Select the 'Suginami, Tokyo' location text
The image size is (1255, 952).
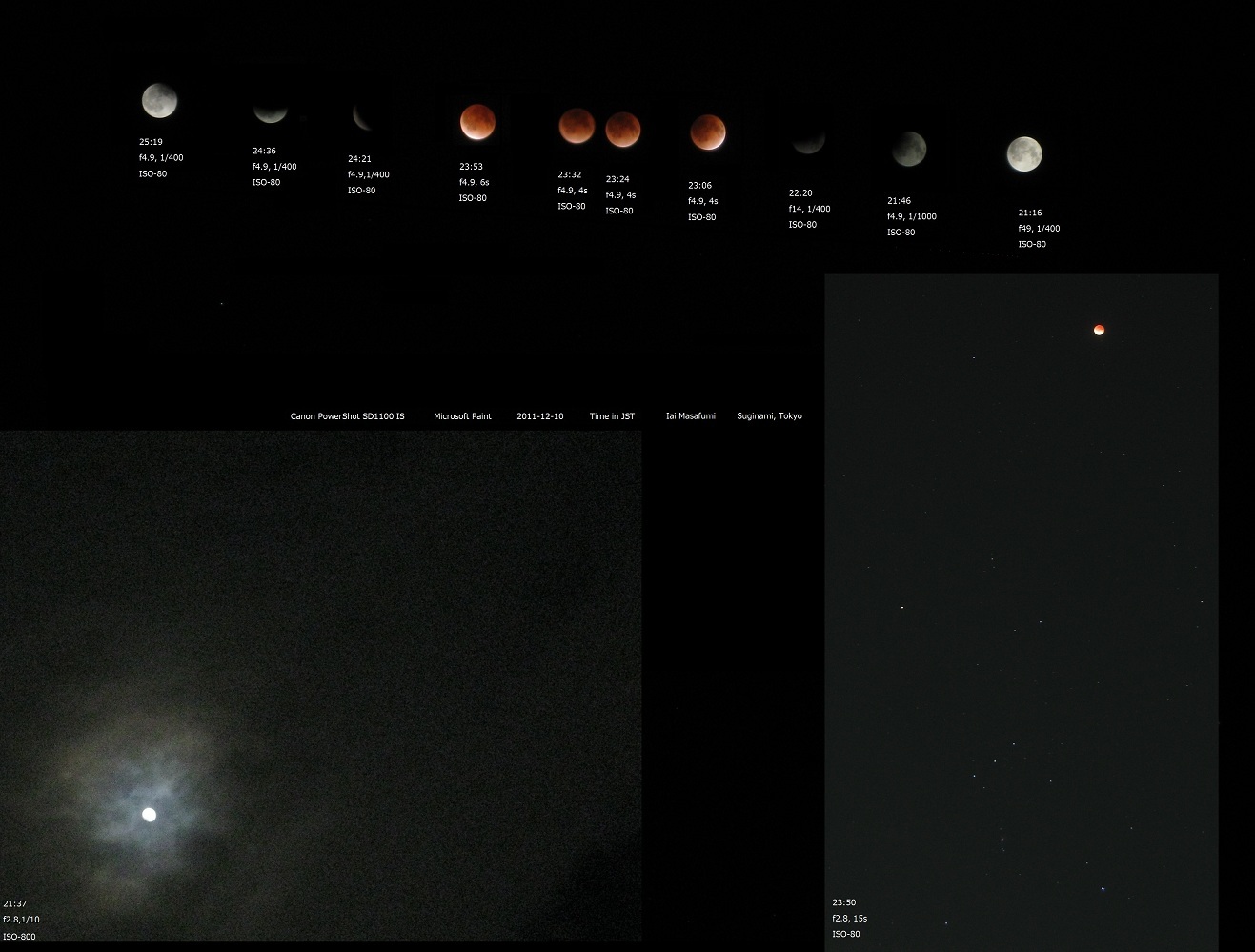pyautogui.click(x=769, y=416)
